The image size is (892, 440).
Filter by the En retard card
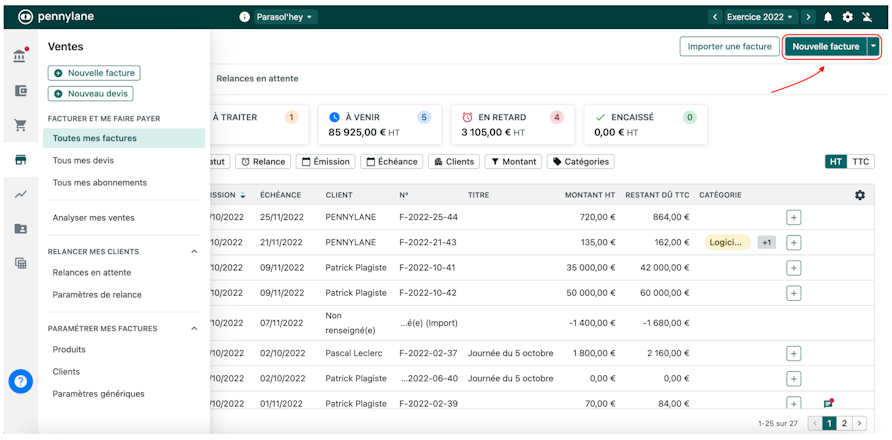(x=513, y=124)
